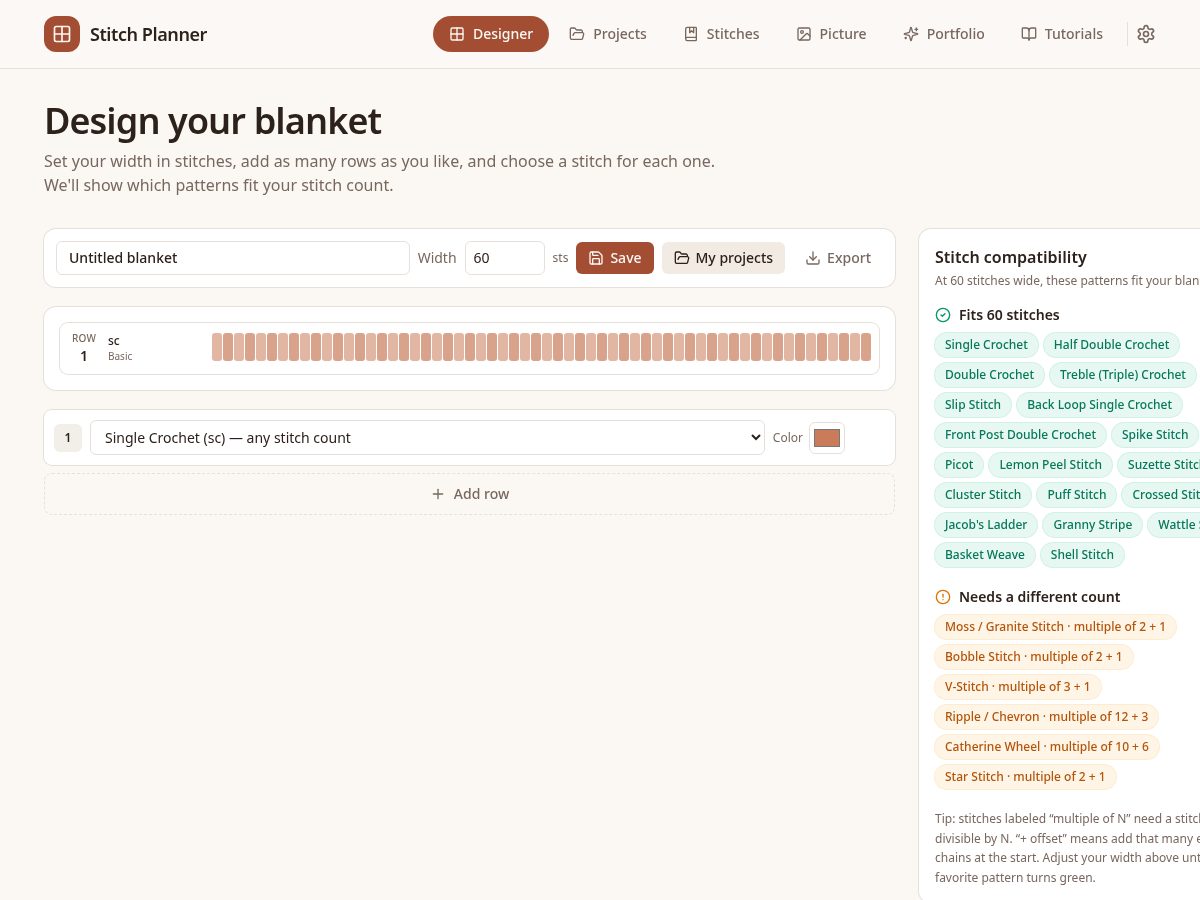This screenshot has height=900, width=1200.
Task: Switch to the Portfolio tab
Action: [x=944, y=34]
